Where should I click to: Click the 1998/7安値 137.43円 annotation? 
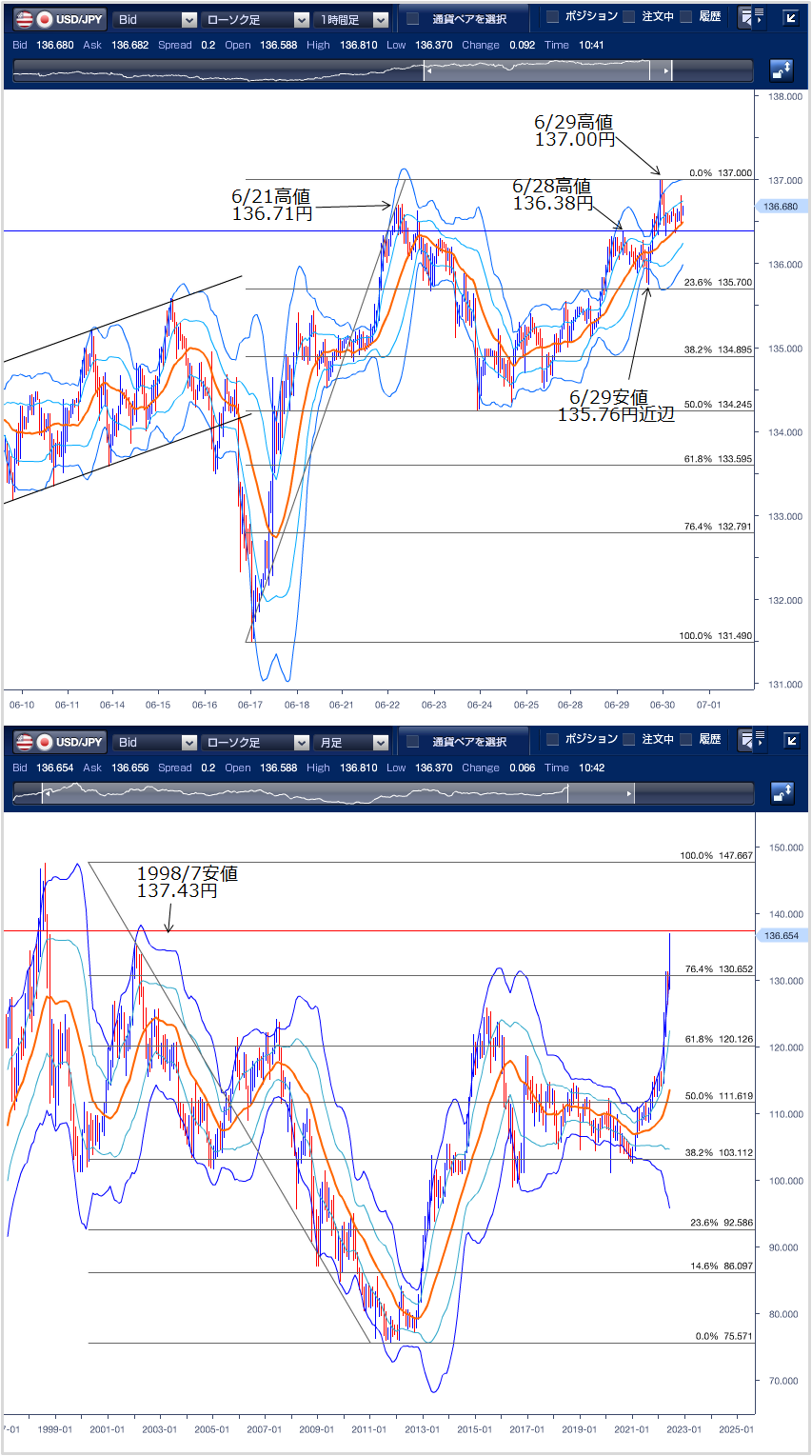[x=187, y=882]
